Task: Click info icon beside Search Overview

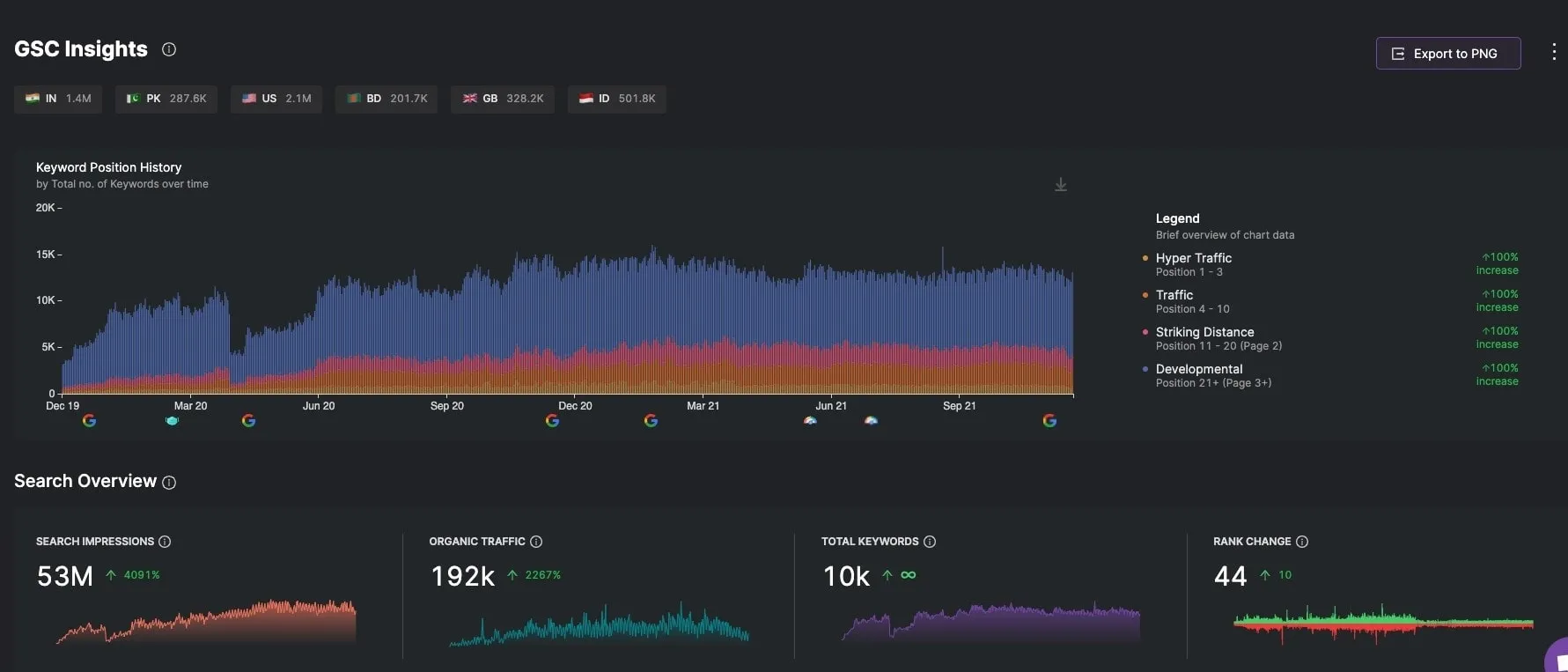Action: [x=169, y=483]
